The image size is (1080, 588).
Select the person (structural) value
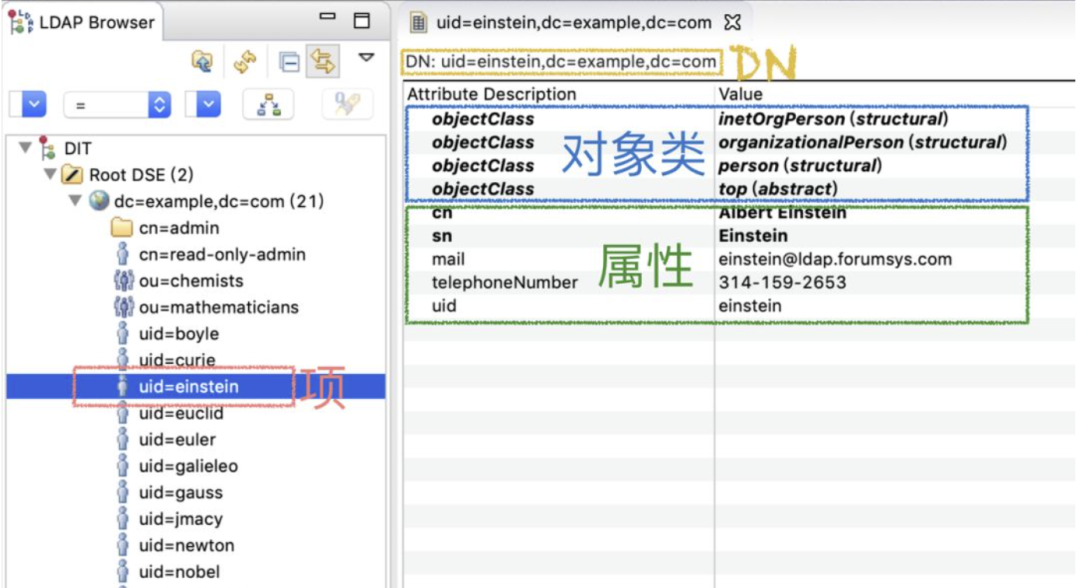pos(800,166)
